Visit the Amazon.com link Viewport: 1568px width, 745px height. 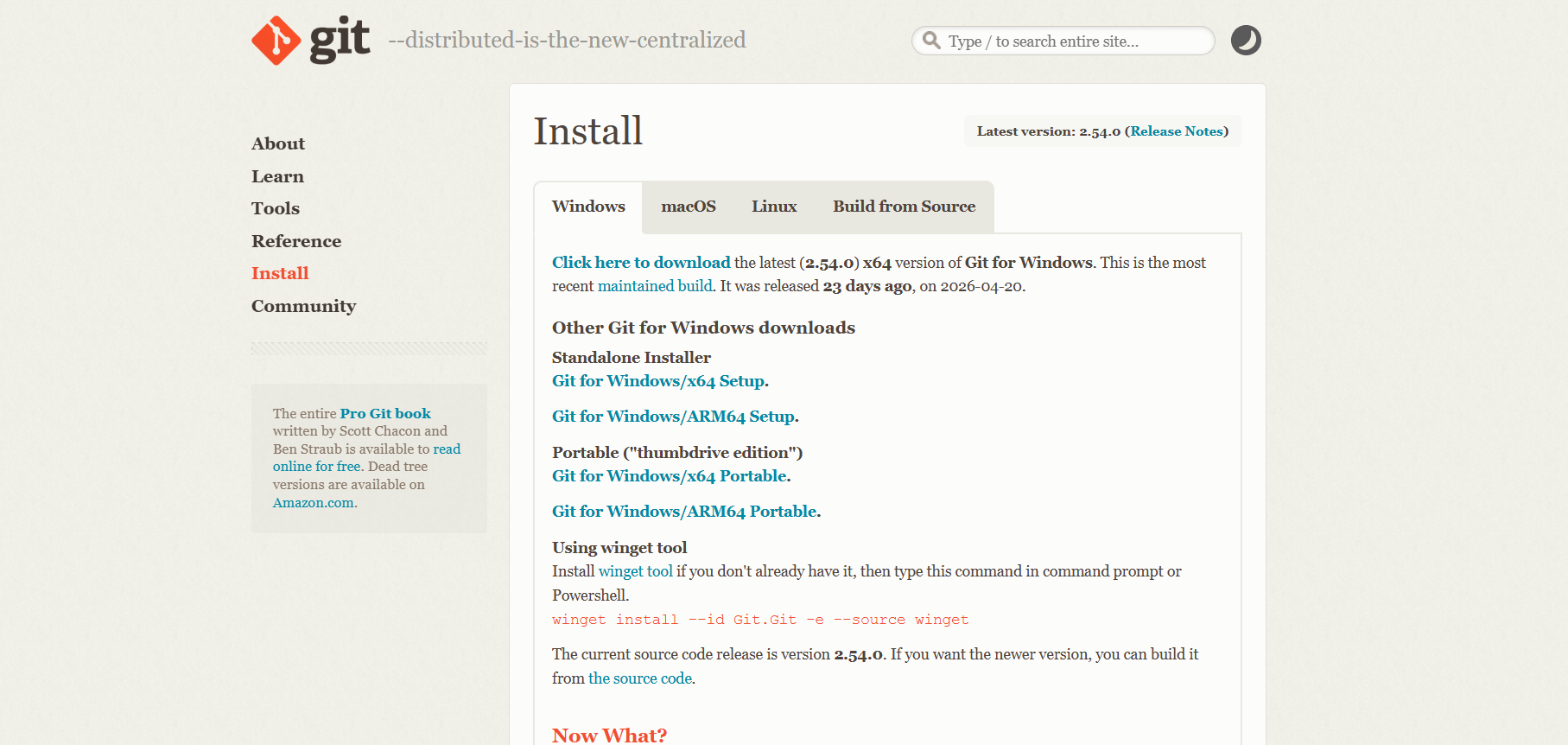pyautogui.click(x=313, y=503)
